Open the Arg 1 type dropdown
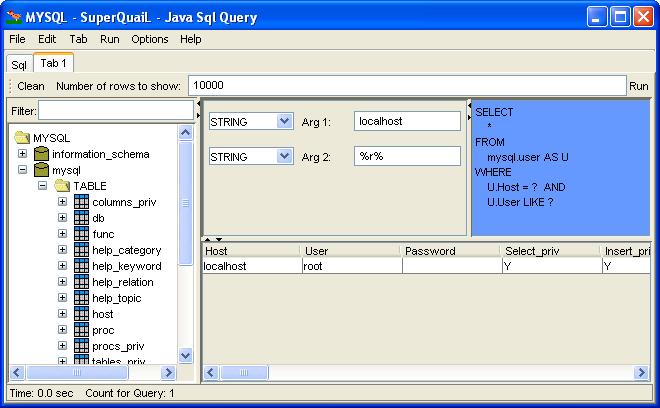The image size is (660, 408). 284,121
